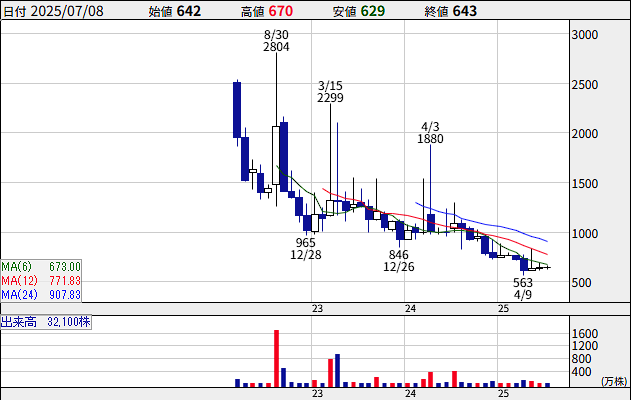631x400 pixels.
Task: Click the 出来高 32,100株 volume label
Action: click(x=45, y=322)
